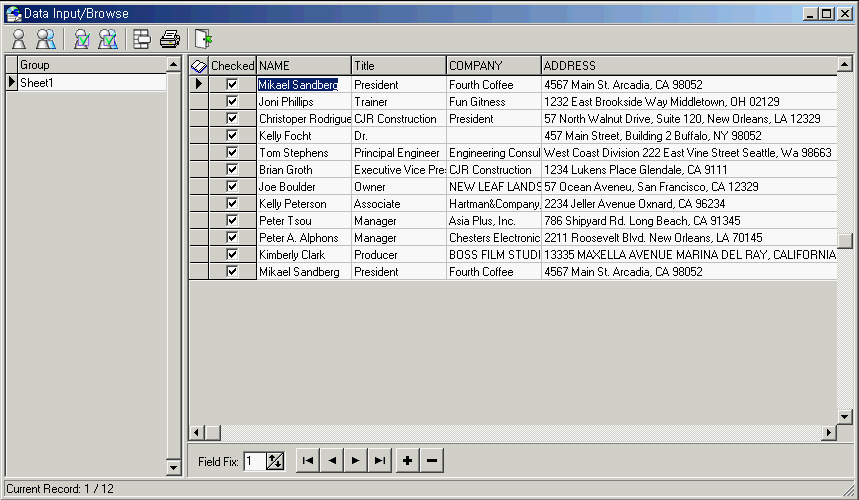Click the printer icon in toolbar
Image resolution: width=859 pixels, height=500 pixels.
(x=170, y=39)
